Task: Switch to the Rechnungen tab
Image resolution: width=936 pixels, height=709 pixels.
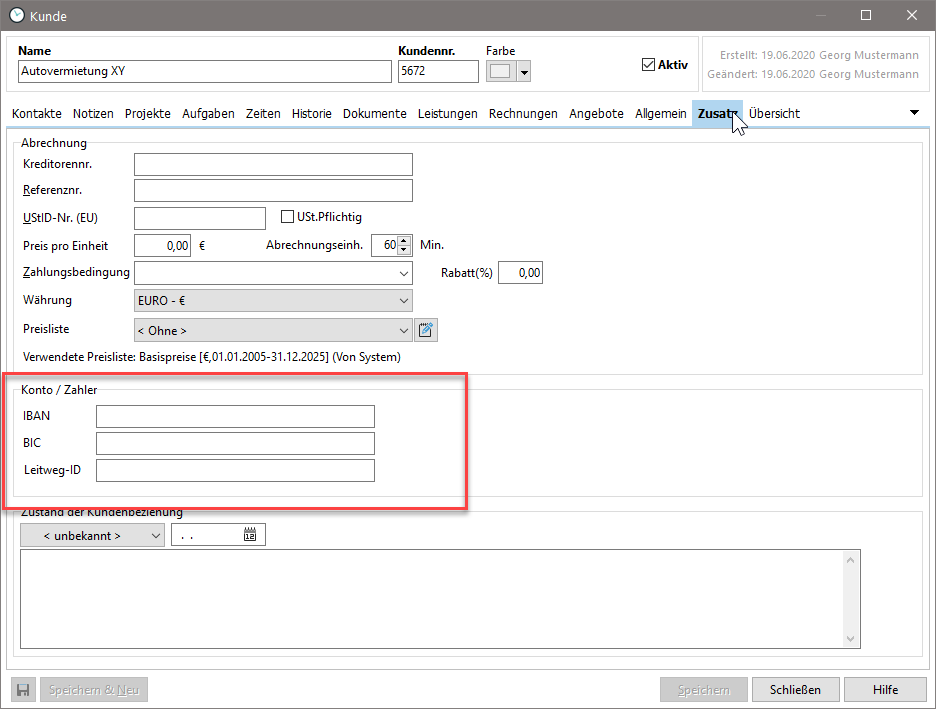Action: coord(523,114)
